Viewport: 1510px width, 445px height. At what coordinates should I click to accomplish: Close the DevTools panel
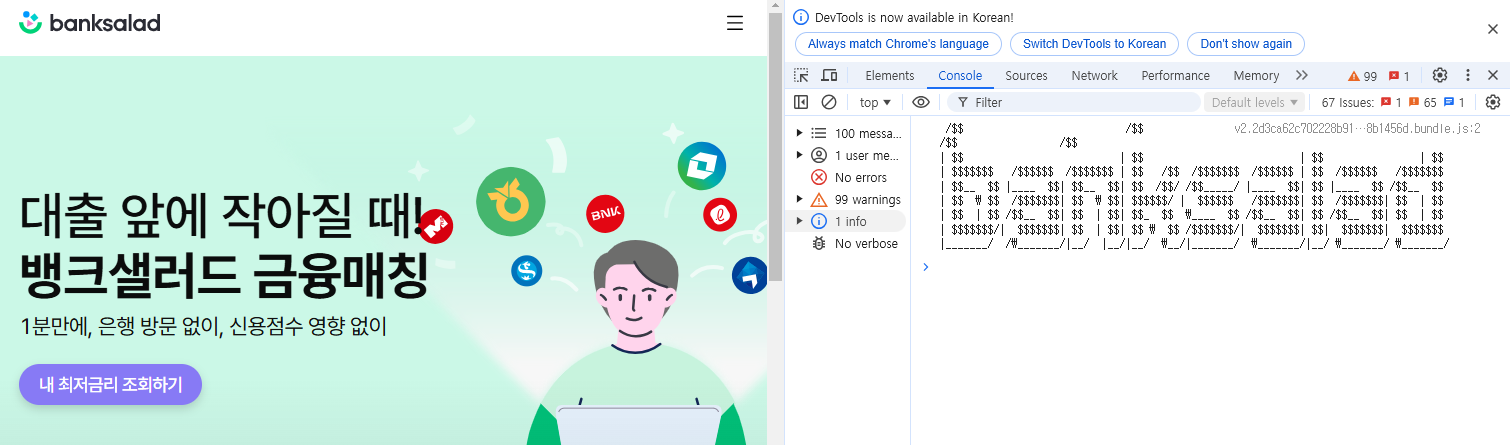pos(1493,76)
